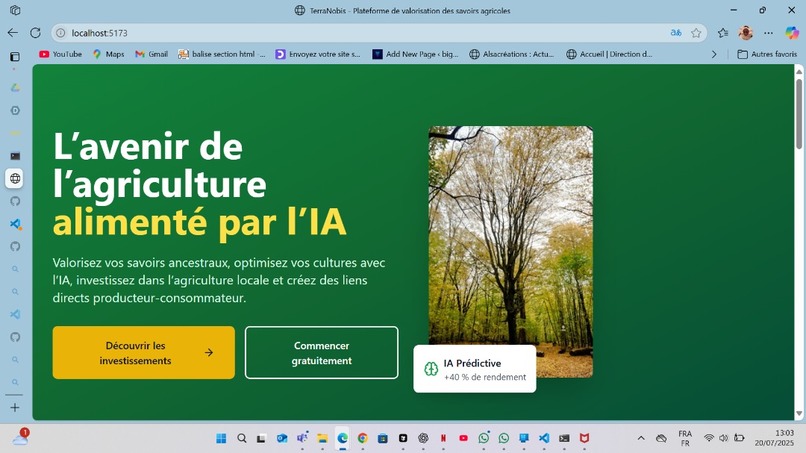806x453 pixels.
Task: Click the arrow icon in yellow button
Action: (x=209, y=353)
